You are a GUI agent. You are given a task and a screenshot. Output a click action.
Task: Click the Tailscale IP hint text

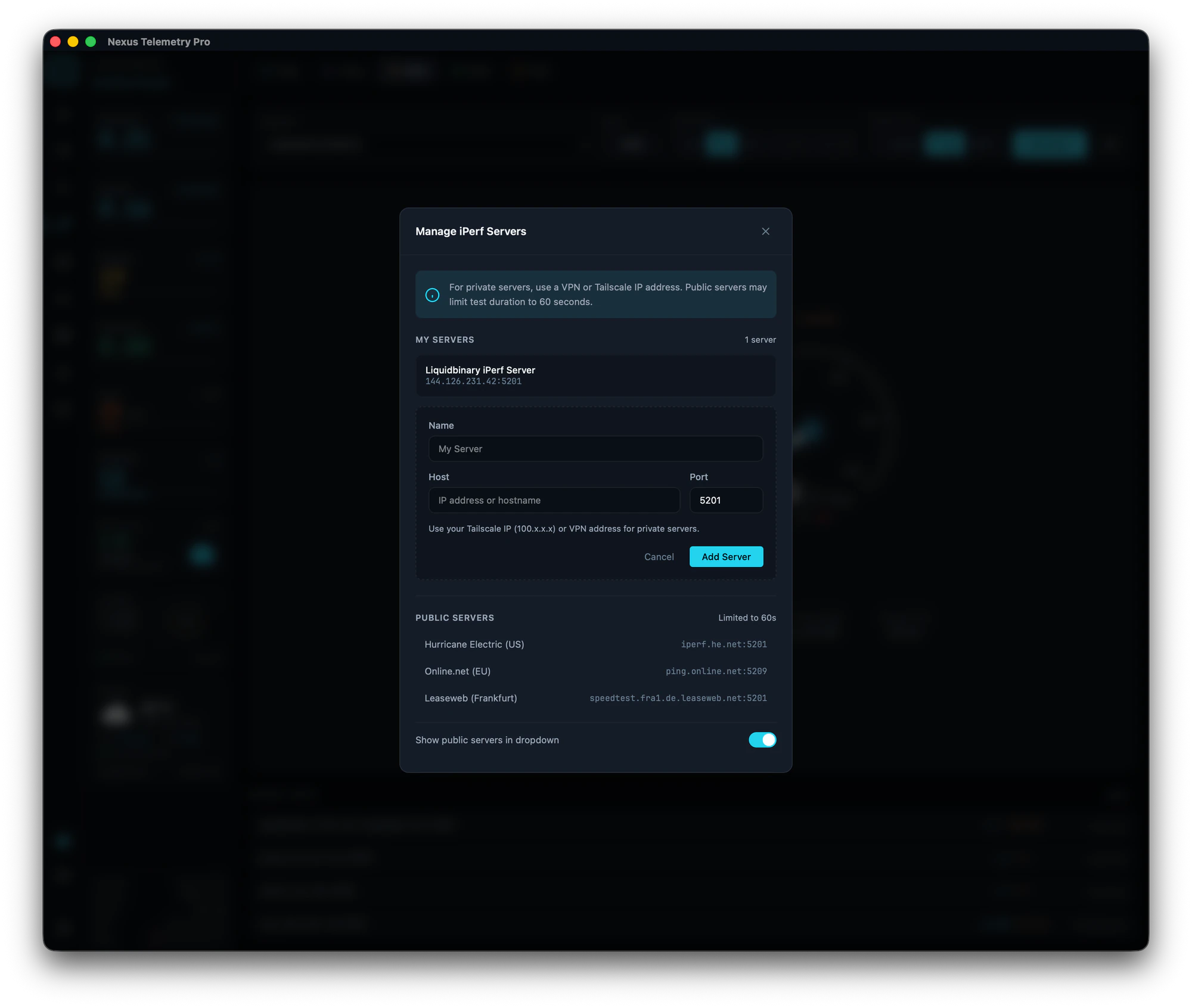tap(563, 529)
